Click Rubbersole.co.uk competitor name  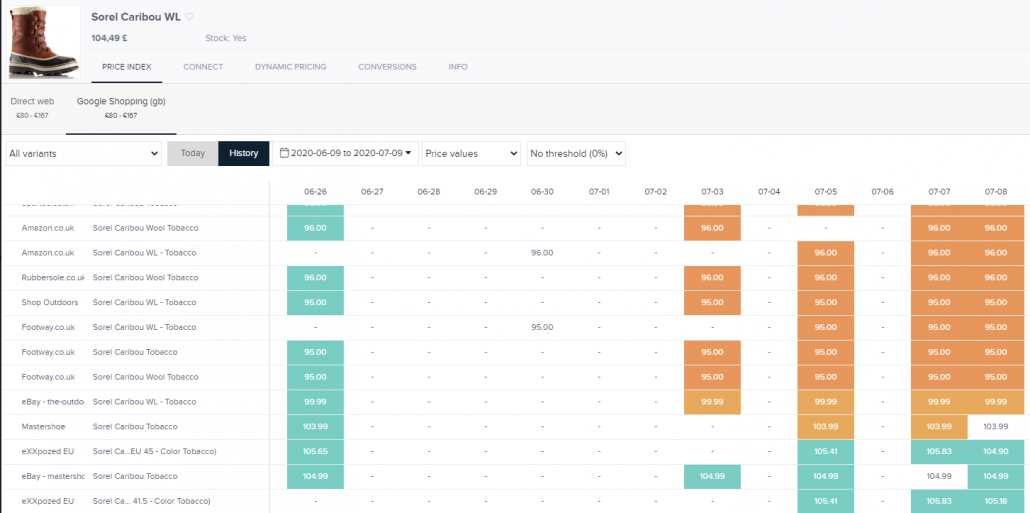click(53, 278)
